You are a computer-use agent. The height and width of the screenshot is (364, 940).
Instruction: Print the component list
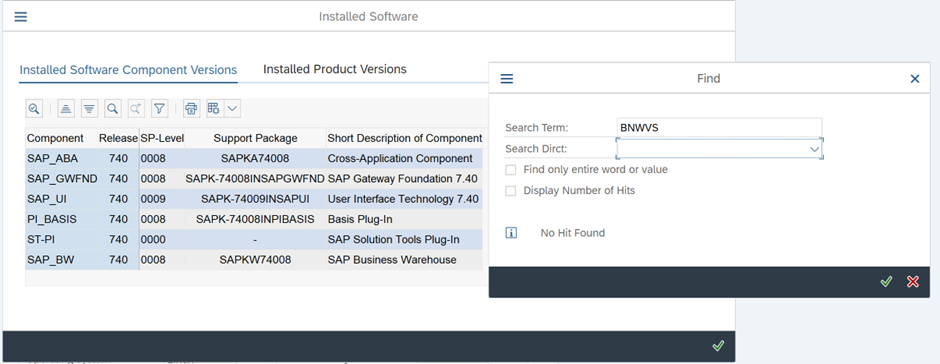click(x=191, y=109)
